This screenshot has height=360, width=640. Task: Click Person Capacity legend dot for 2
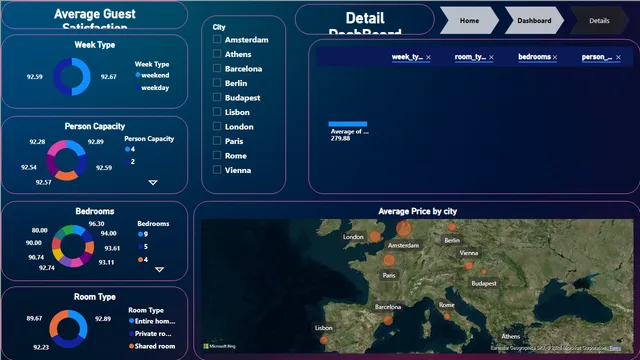[127, 162]
